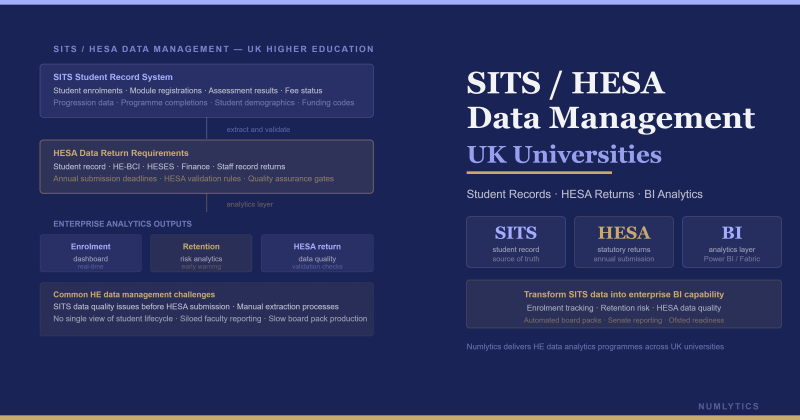Open the HESA return data quality card
The image size is (800, 420).
(x=317, y=253)
